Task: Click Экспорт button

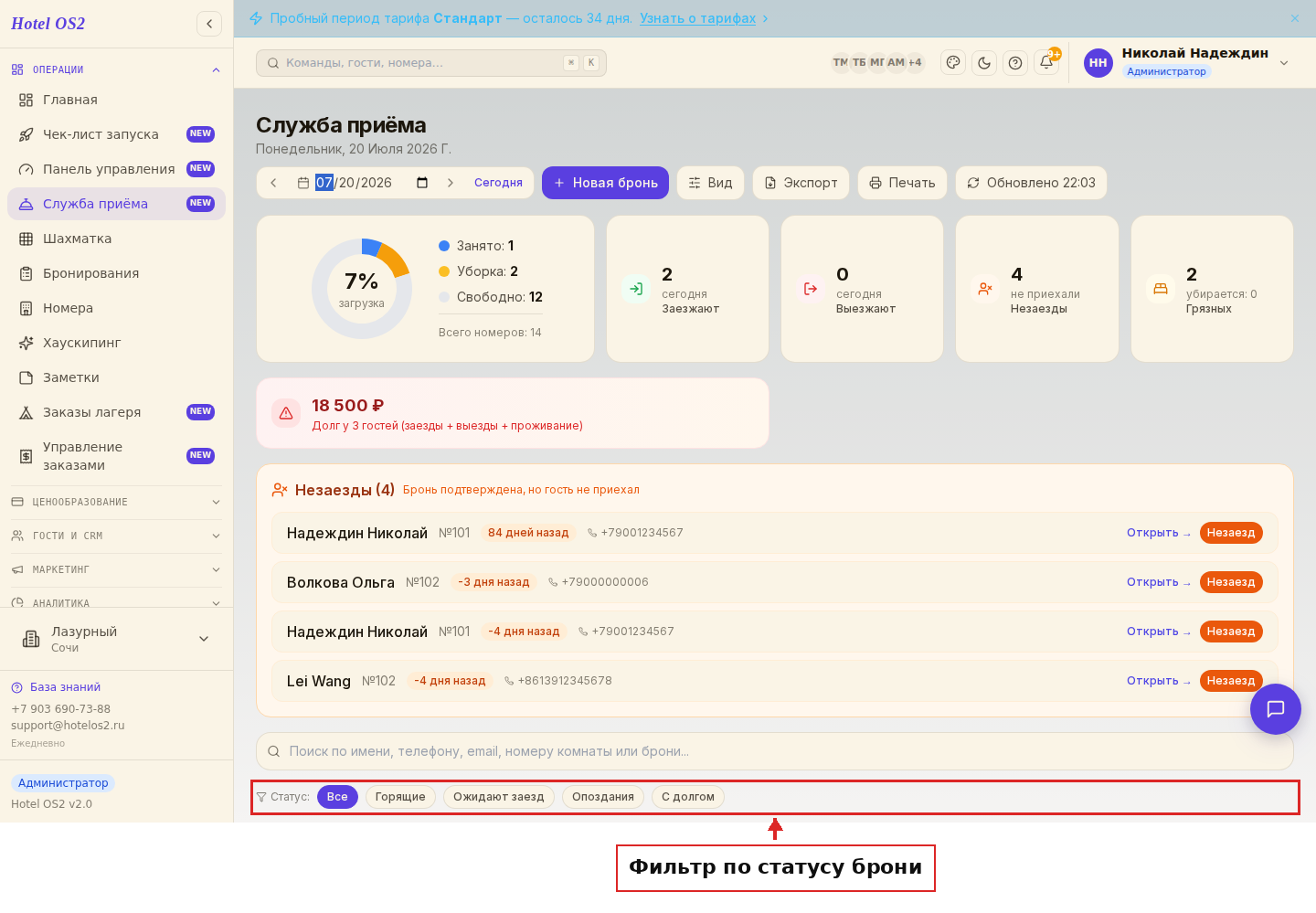Action: (801, 183)
